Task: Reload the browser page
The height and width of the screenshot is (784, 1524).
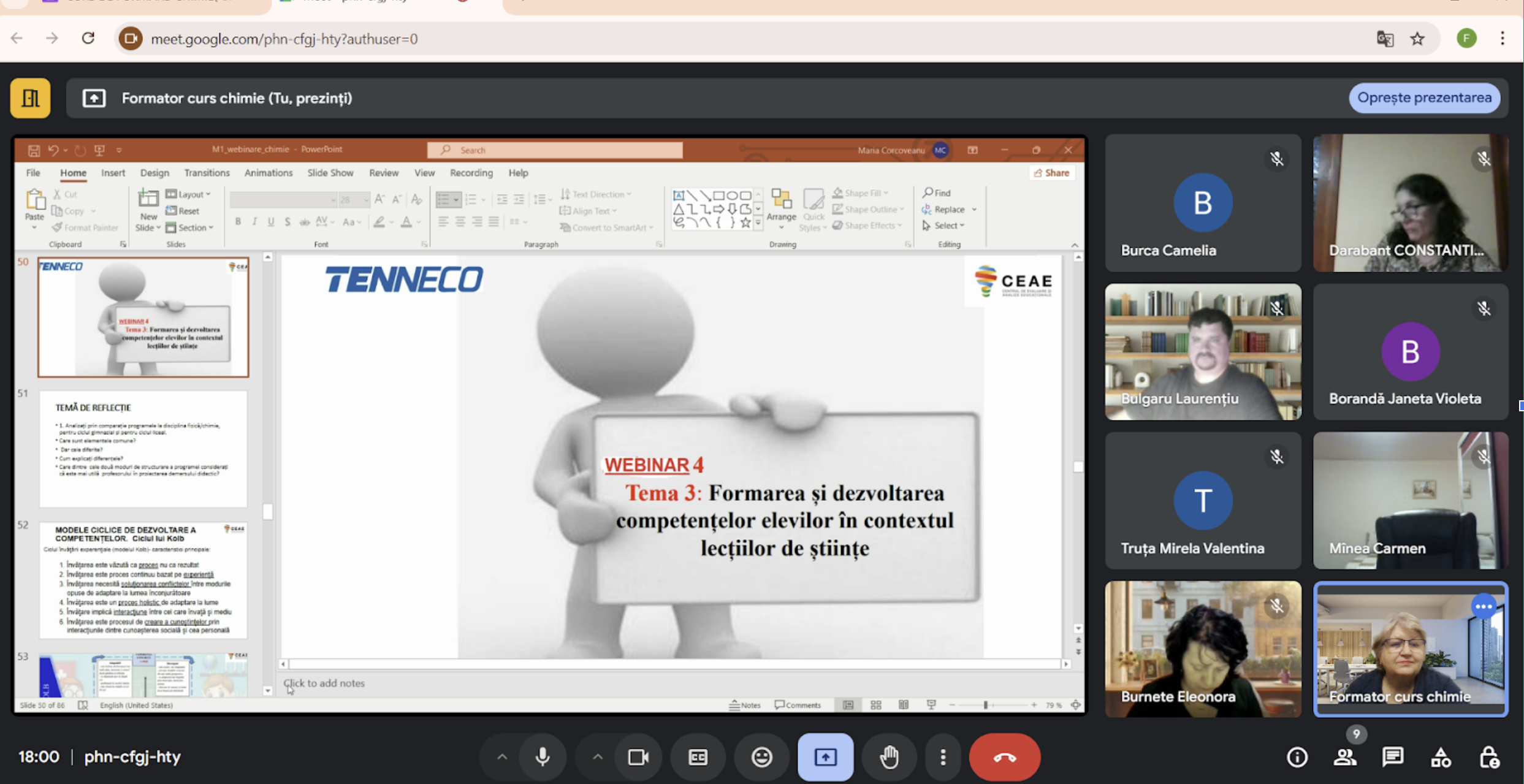Action: pyautogui.click(x=88, y=39)
